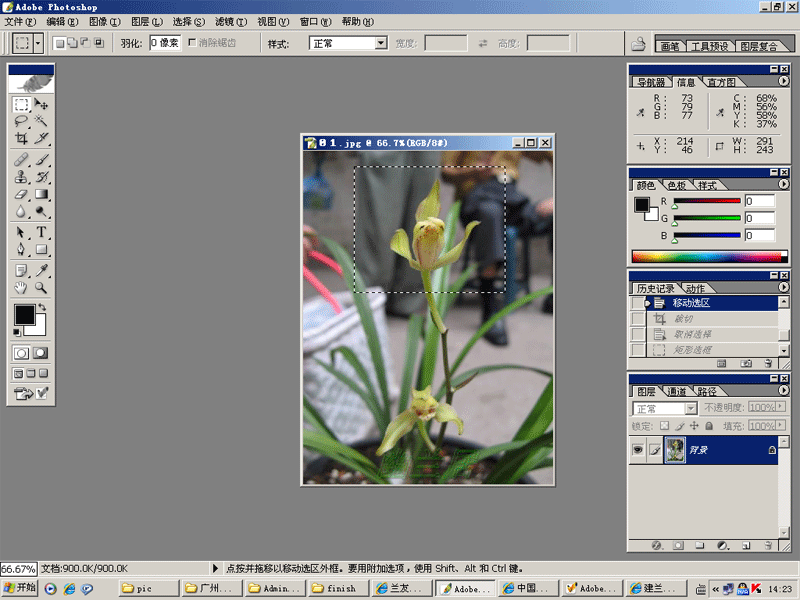Open the 滤镜 Filter menu
Screen dimensions: 800x600
tap(231, 21)
